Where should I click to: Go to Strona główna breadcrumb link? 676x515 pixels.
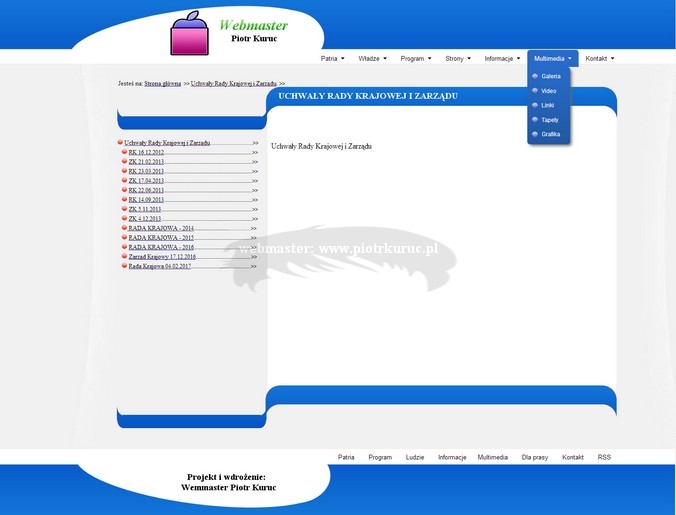pos(163,84)
